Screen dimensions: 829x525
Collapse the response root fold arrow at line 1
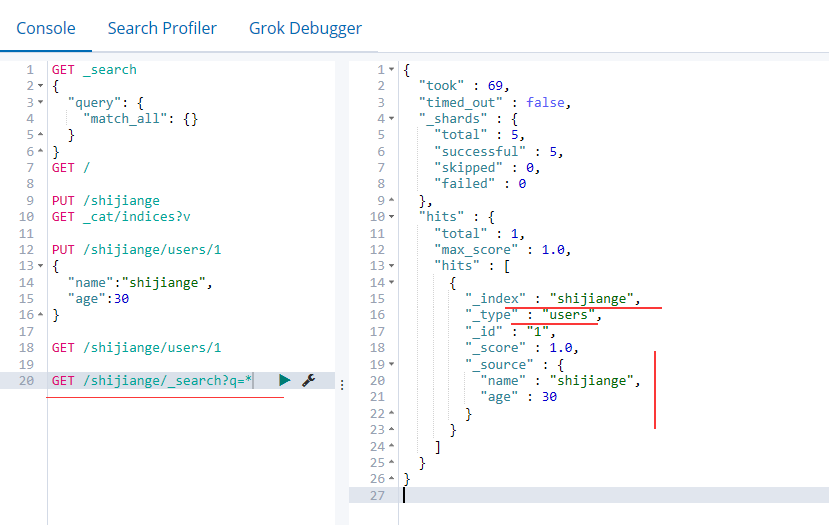pos(392,69)
